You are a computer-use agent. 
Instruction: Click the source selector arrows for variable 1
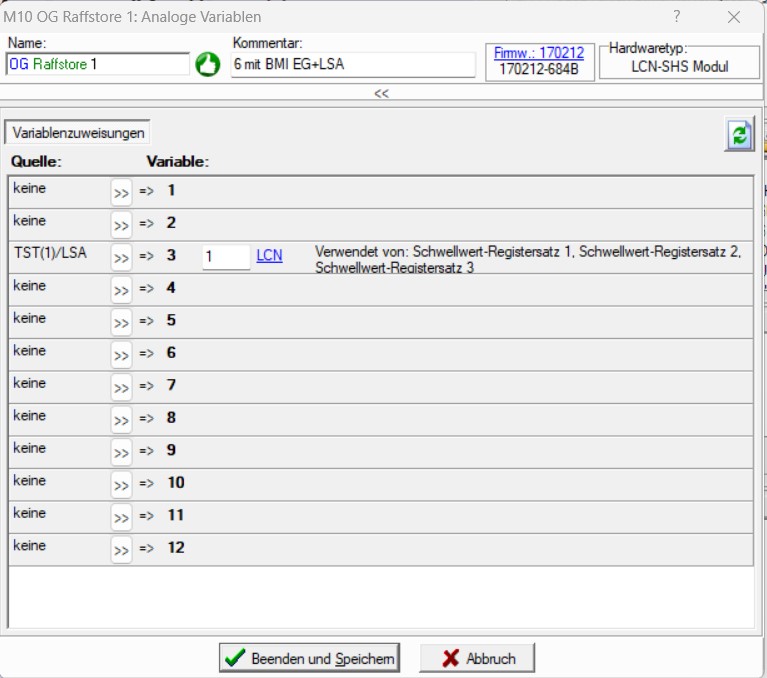[121, 192]
